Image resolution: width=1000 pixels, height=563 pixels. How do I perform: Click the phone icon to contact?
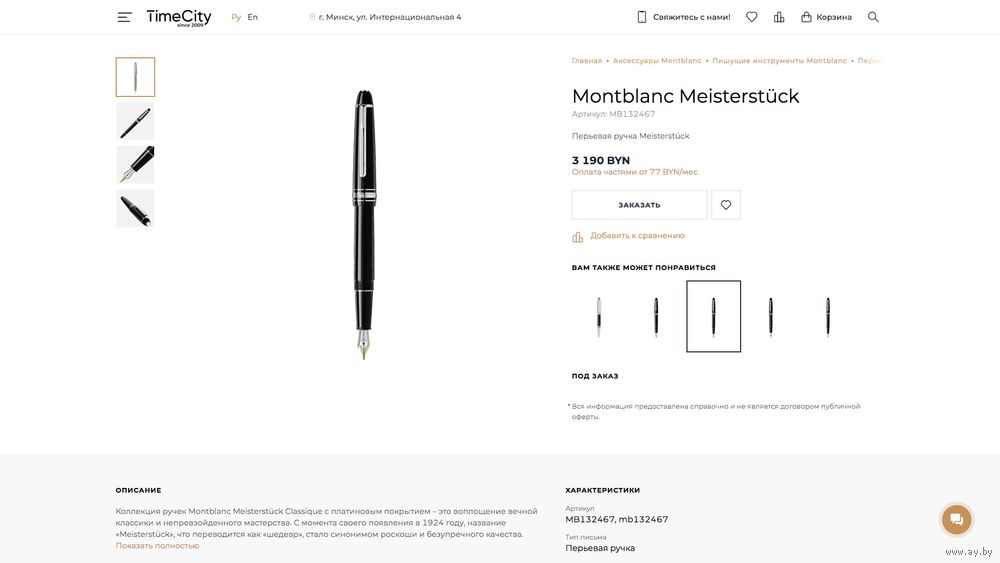tap(642, 17)
